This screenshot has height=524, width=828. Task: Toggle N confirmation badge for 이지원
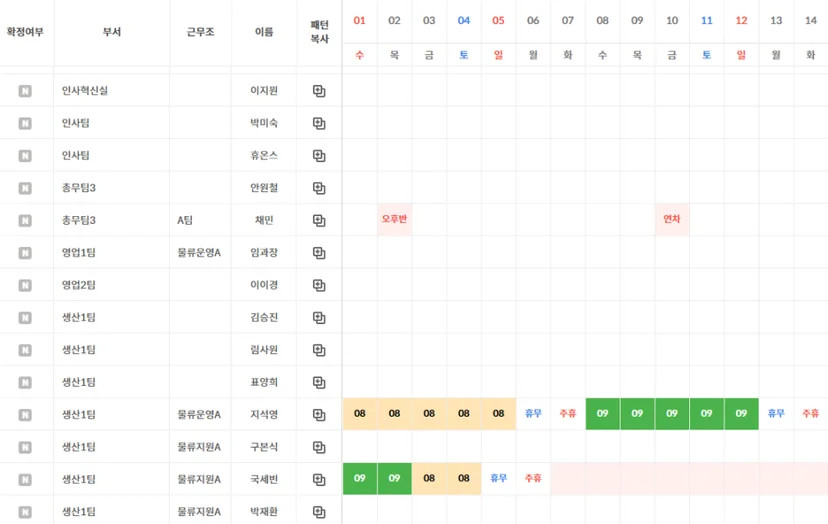25,91
